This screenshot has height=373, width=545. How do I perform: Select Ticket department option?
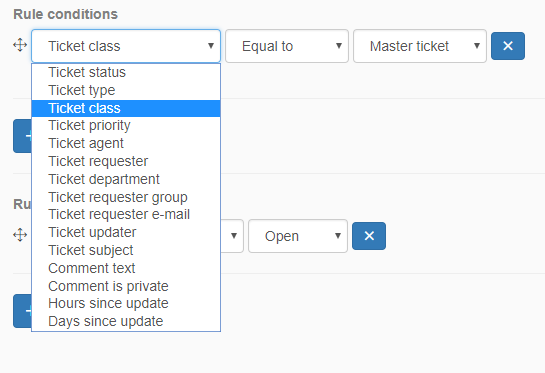(126, 179)
